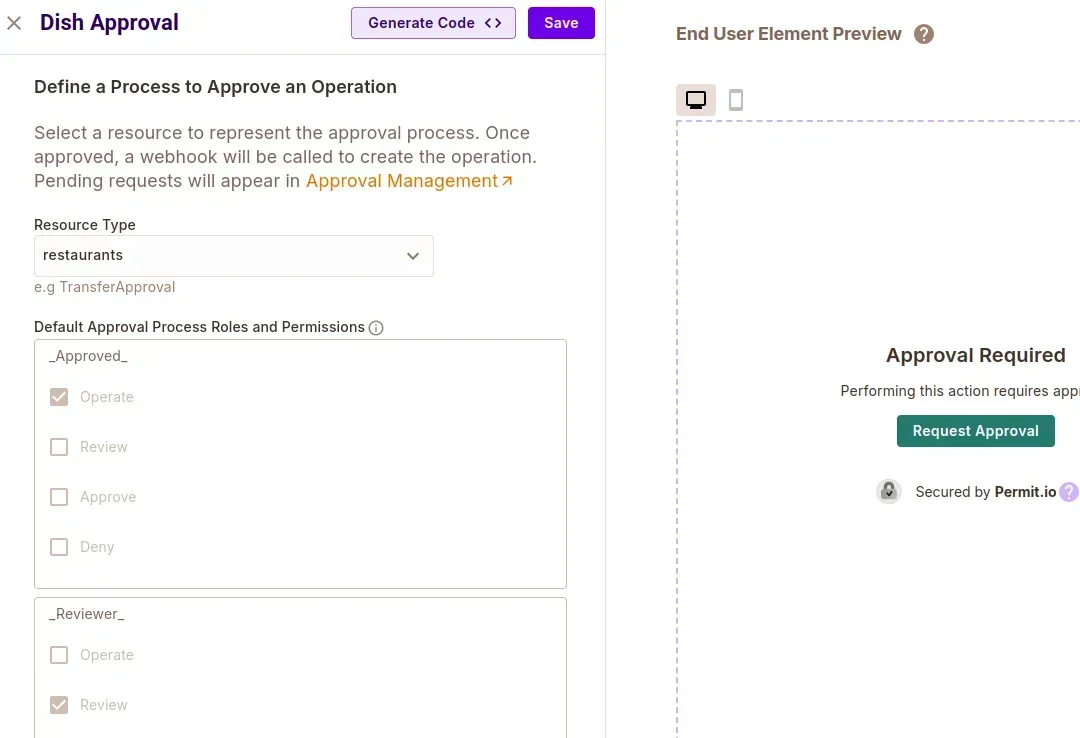Click help icon beside End User Element Preview
1080x738 pixels.
point(924,34)
